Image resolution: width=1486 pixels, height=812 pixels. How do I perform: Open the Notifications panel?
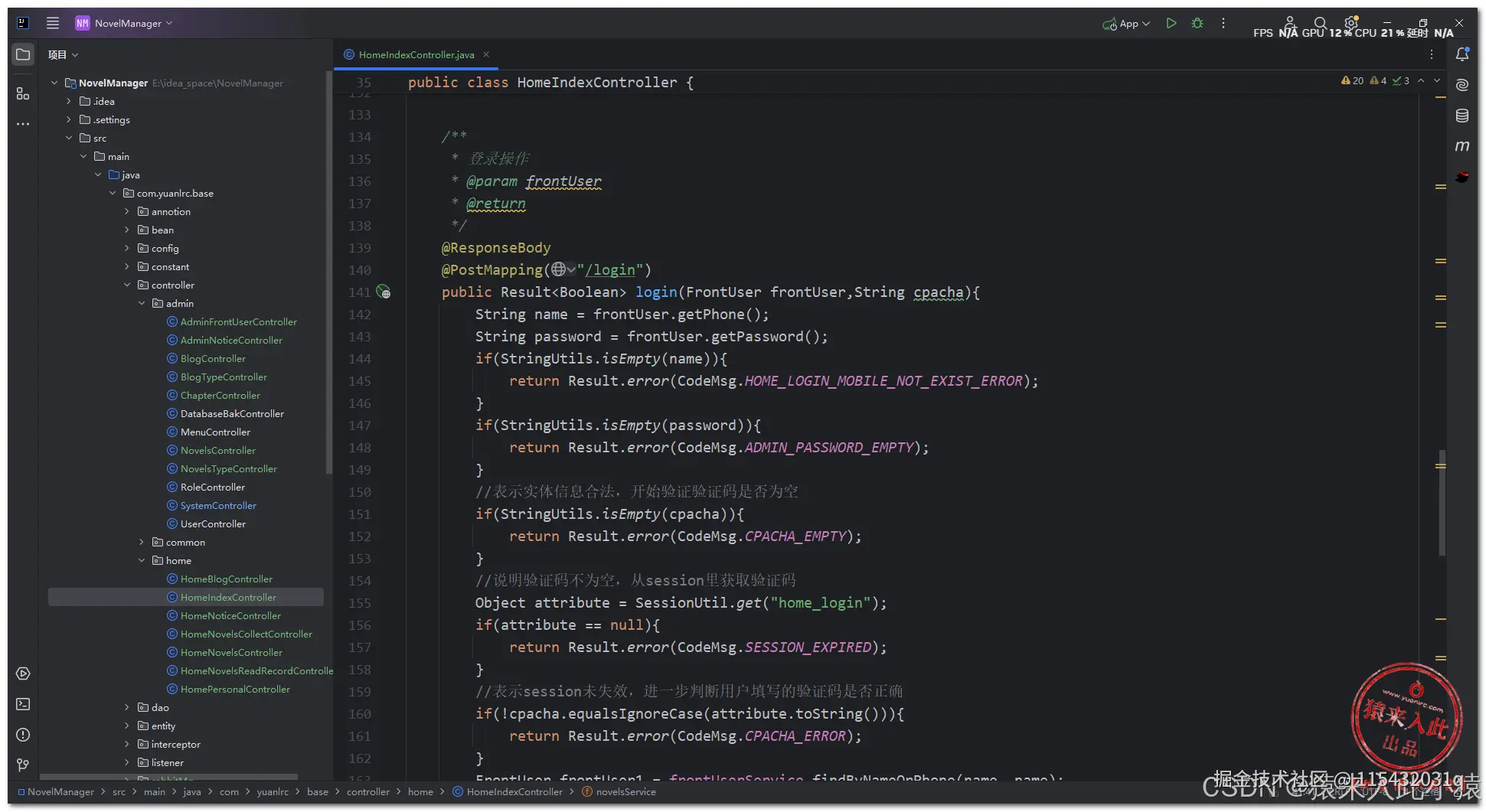tap(1462, 54)
